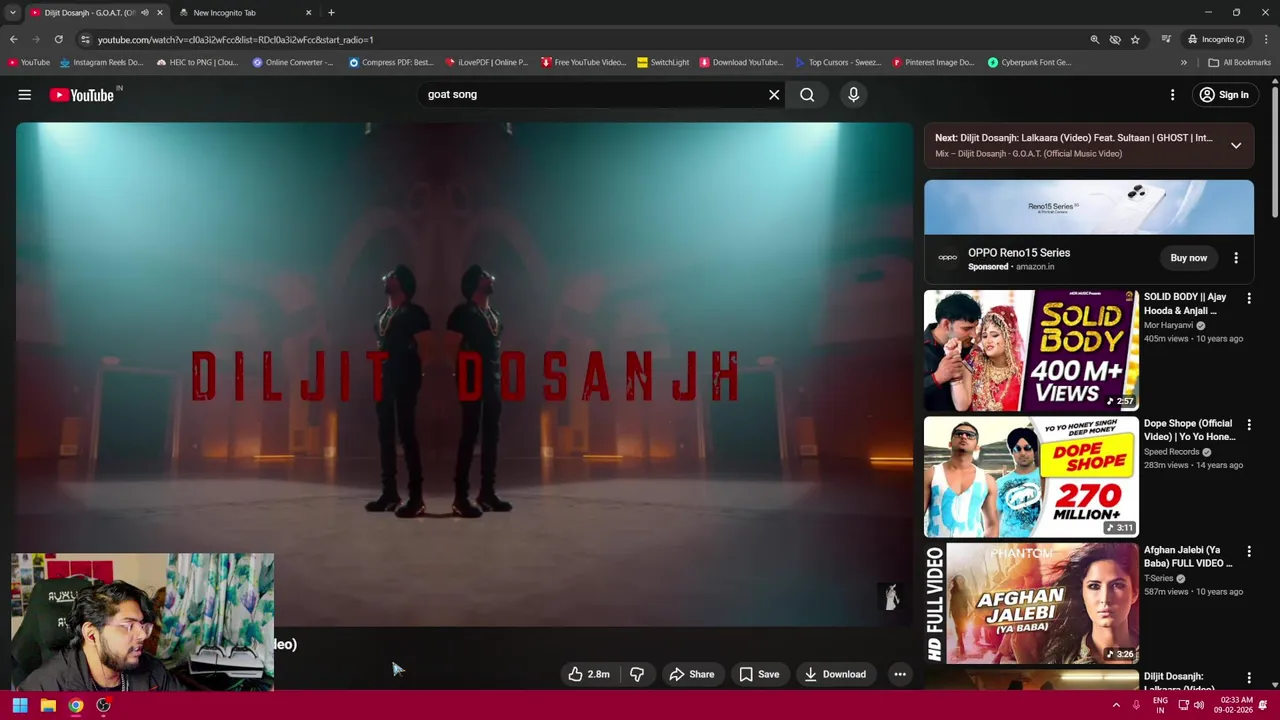
Task: Open Compress PDF bookmark
Action: click(x=391, y=62)
